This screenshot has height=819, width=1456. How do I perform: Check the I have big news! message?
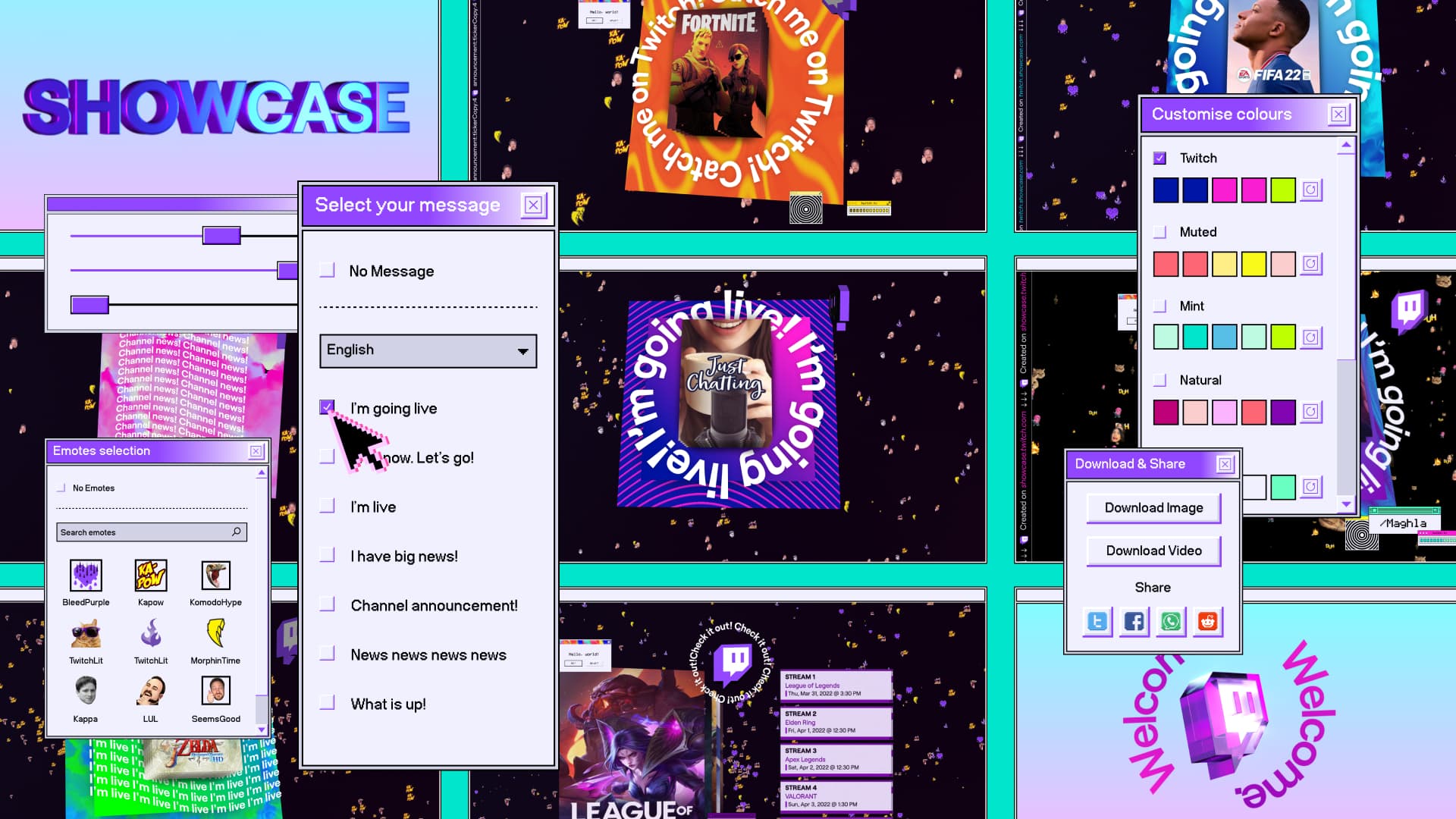[327, 555]
